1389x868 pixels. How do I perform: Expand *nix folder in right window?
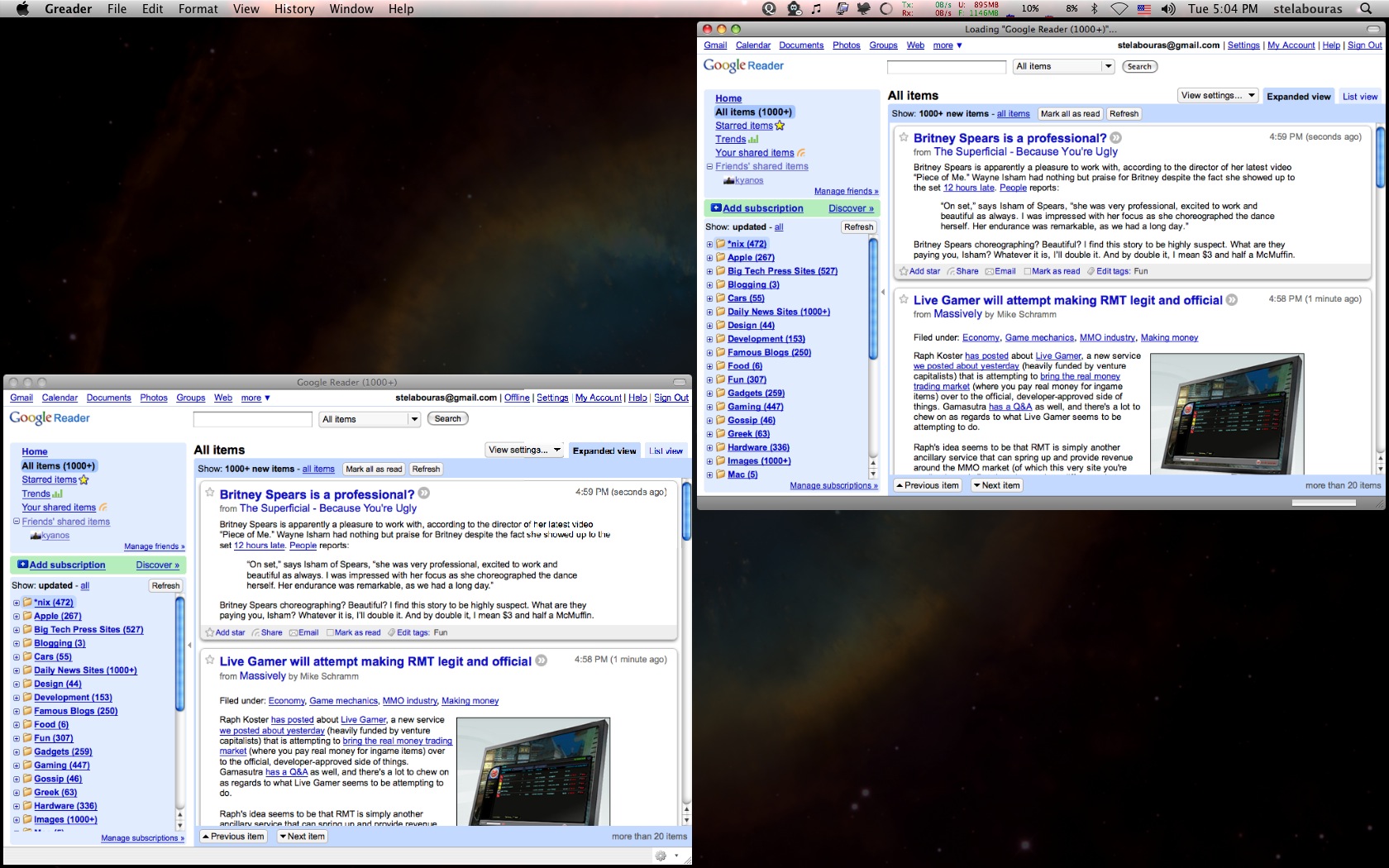pyautogui.click(x=709, y=244)
